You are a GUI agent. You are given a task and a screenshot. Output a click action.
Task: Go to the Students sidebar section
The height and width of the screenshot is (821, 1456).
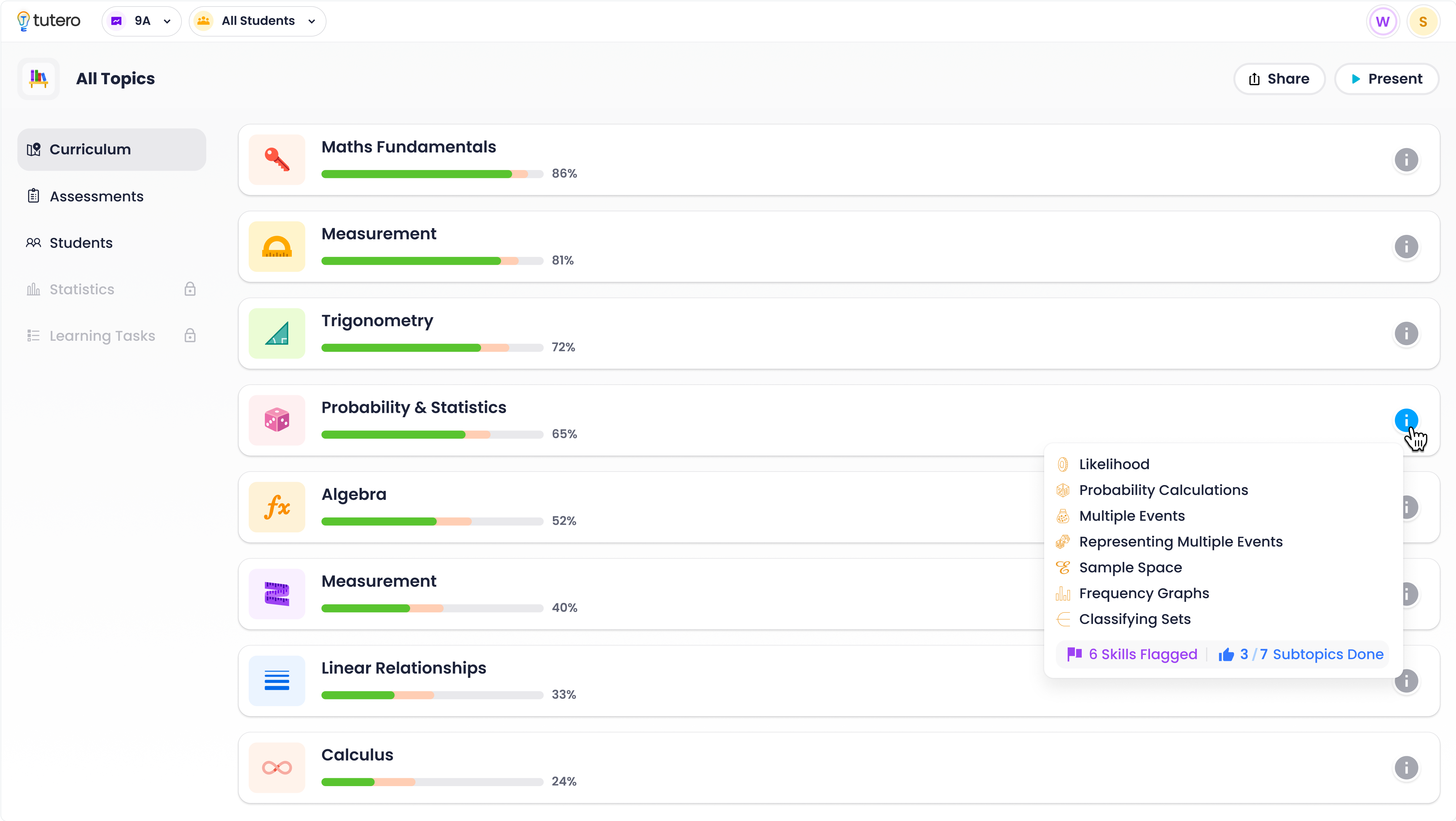click(81, 242)
